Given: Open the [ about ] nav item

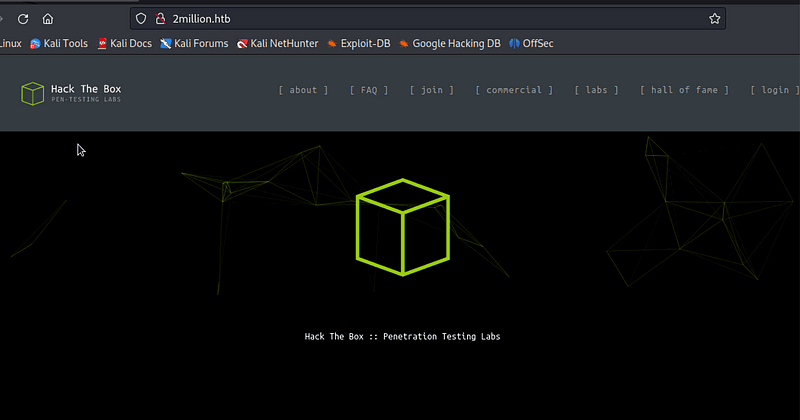Looking at the screenshot, I should click(303, 90).
